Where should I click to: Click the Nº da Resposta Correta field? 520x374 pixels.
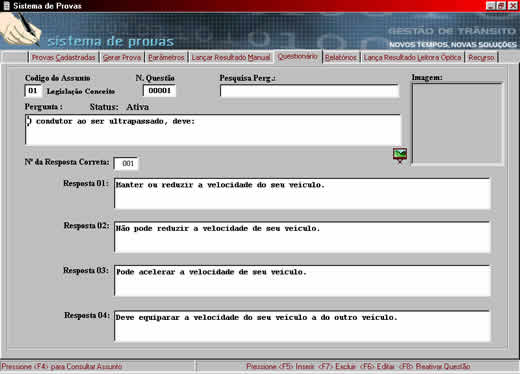tap(126, 163)
